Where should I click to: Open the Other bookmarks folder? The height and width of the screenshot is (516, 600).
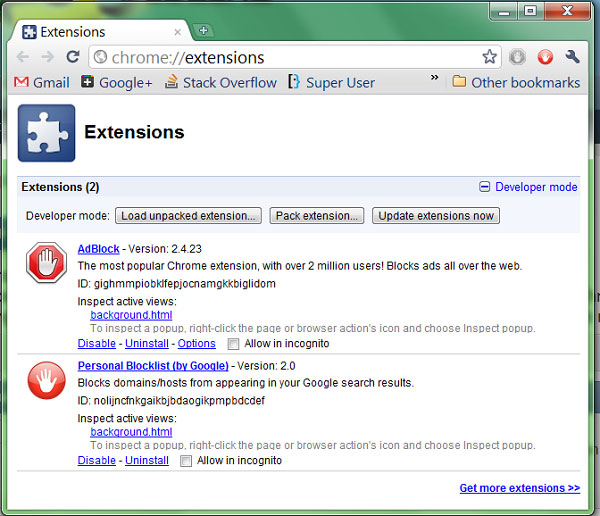[x=516, y=83]
